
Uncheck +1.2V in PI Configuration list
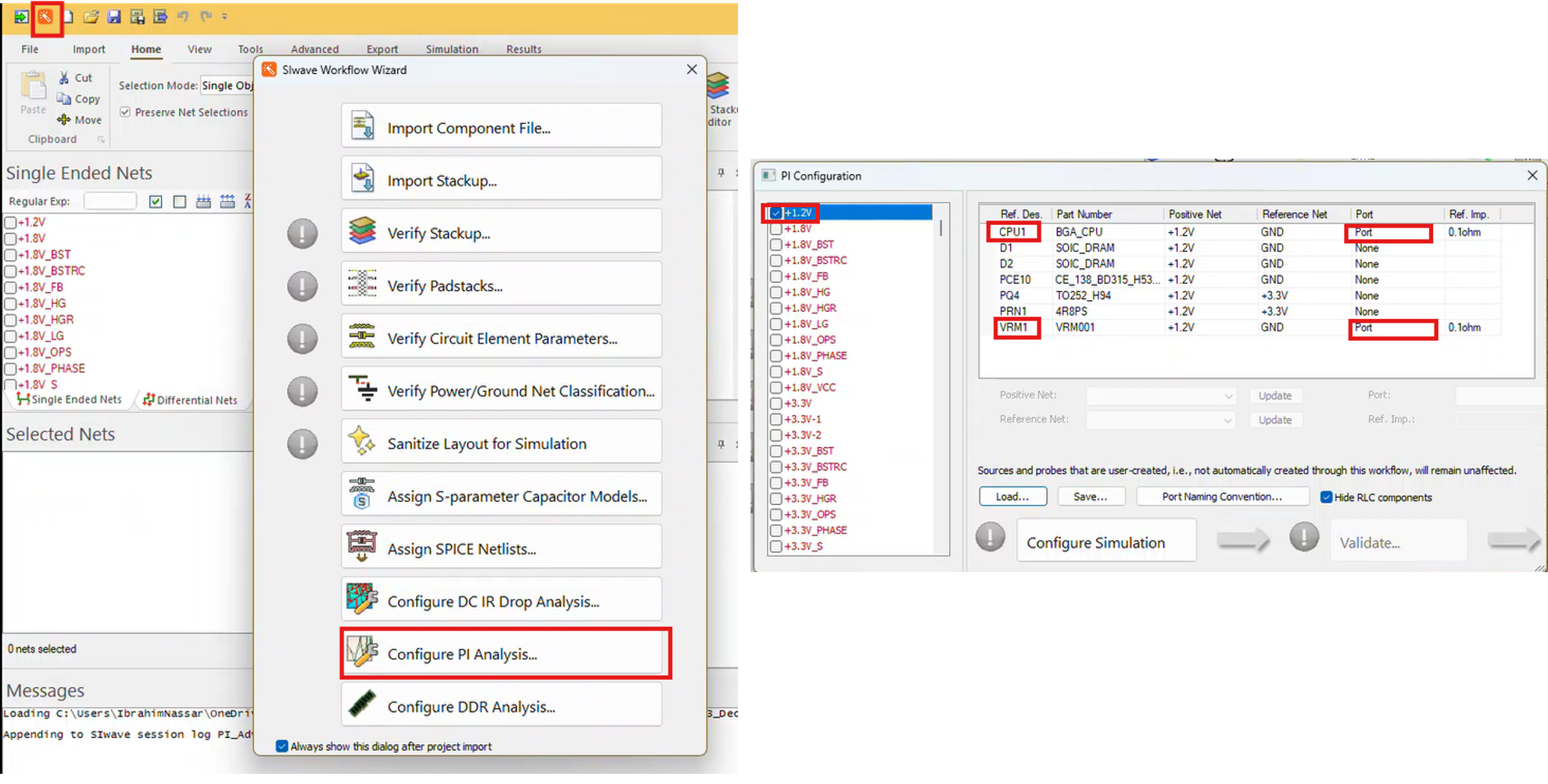[776, 213]
